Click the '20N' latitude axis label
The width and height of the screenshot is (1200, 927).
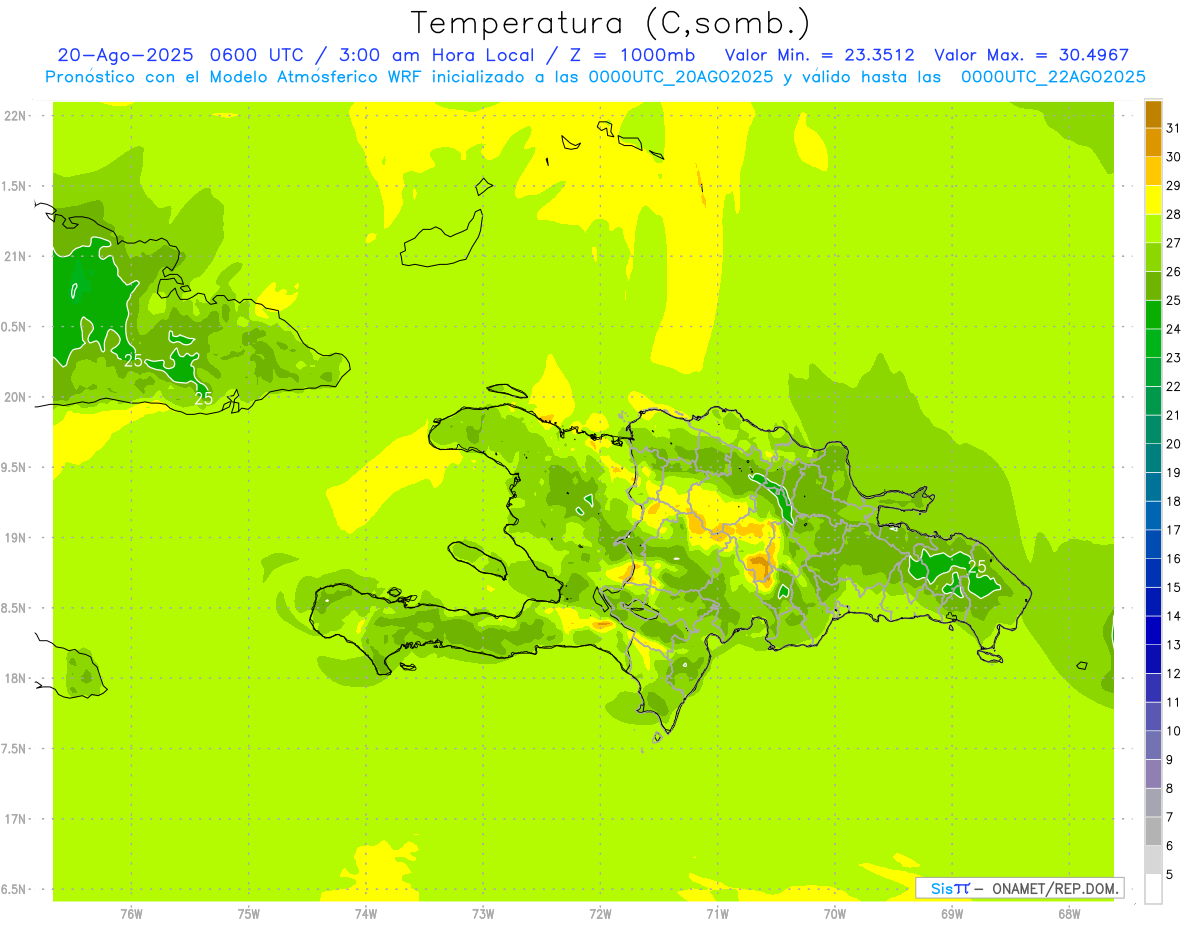coord(16,398)
